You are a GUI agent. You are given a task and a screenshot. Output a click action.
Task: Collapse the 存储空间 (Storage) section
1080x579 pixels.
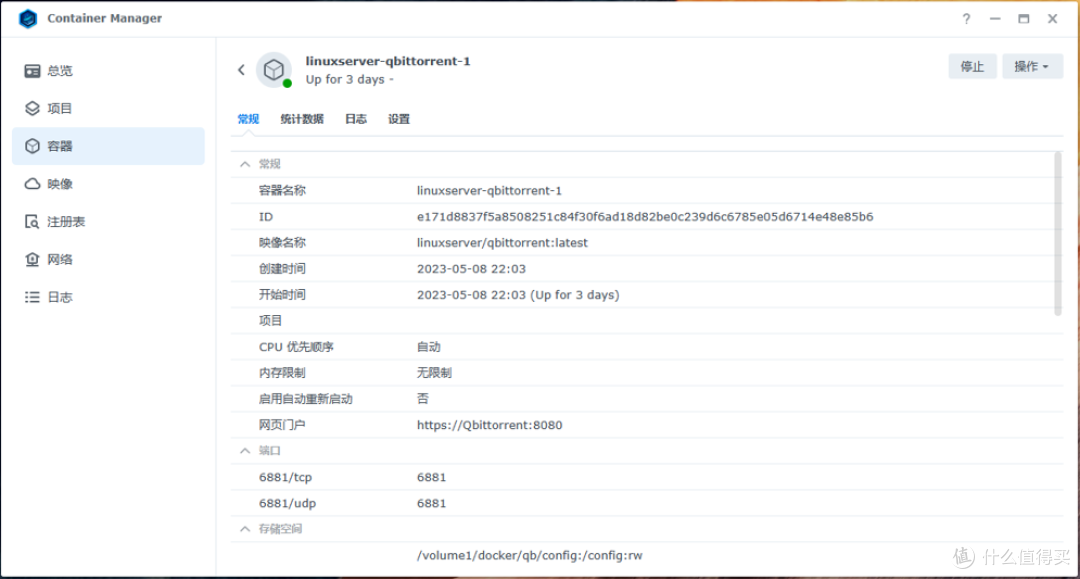click(x=245, y=529)
